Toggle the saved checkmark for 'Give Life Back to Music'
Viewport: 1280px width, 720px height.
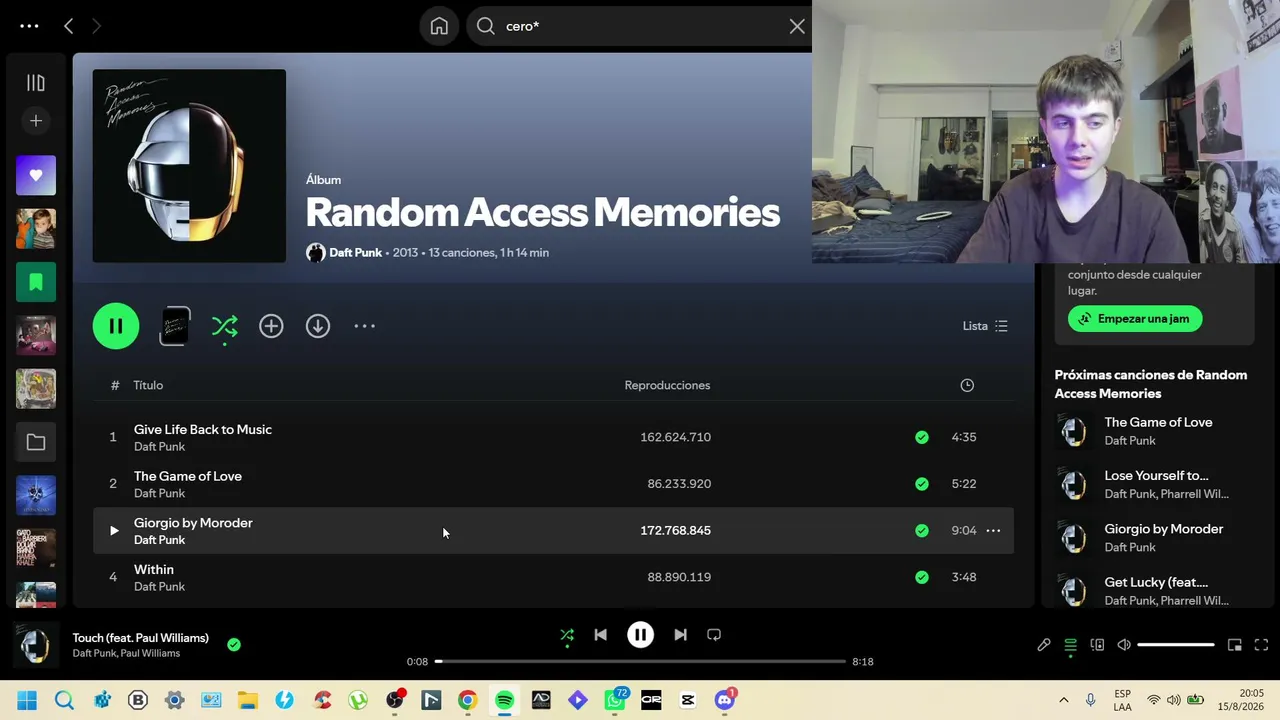(922, 437)
